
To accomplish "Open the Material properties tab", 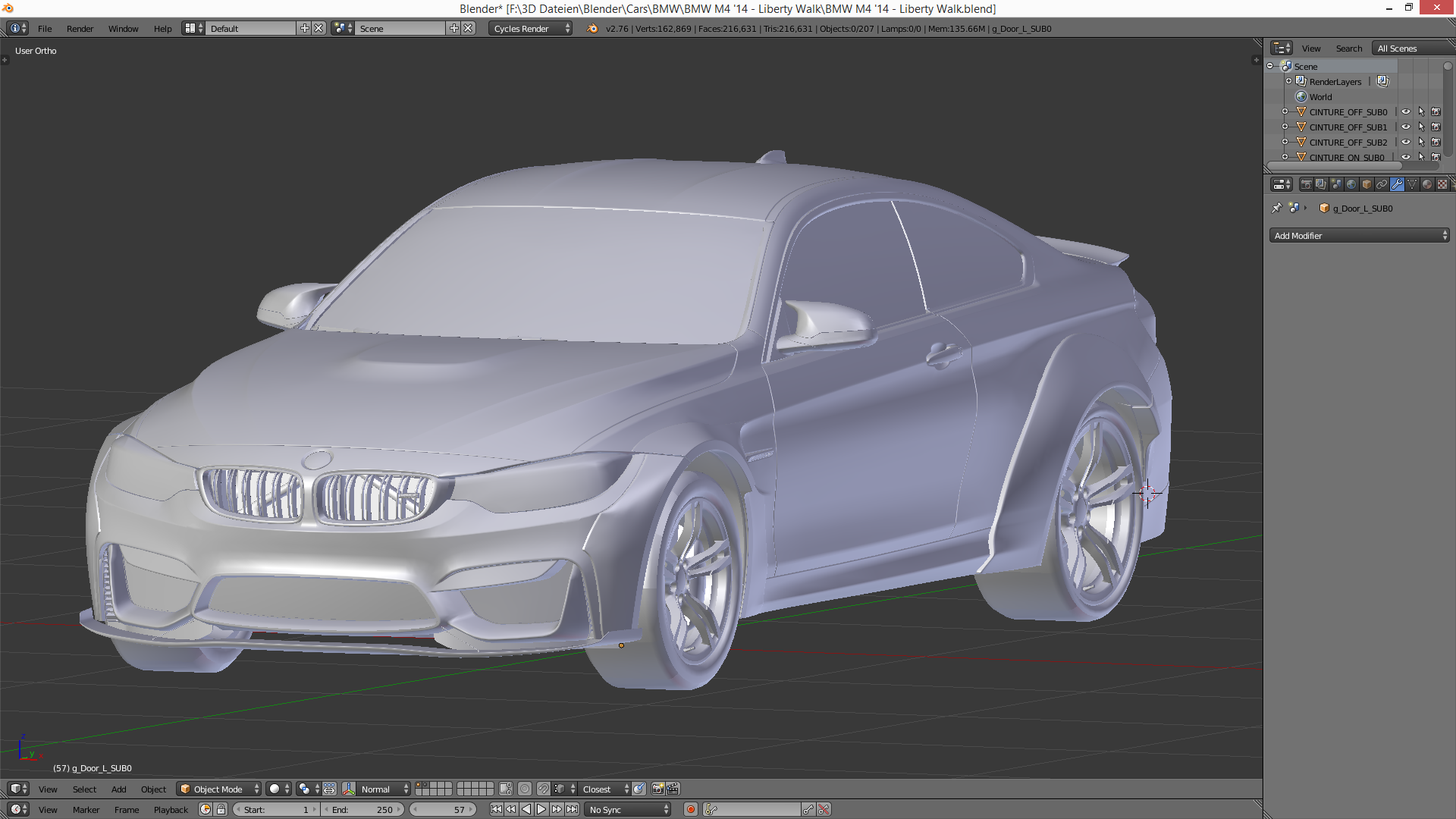I will 1427,184.
